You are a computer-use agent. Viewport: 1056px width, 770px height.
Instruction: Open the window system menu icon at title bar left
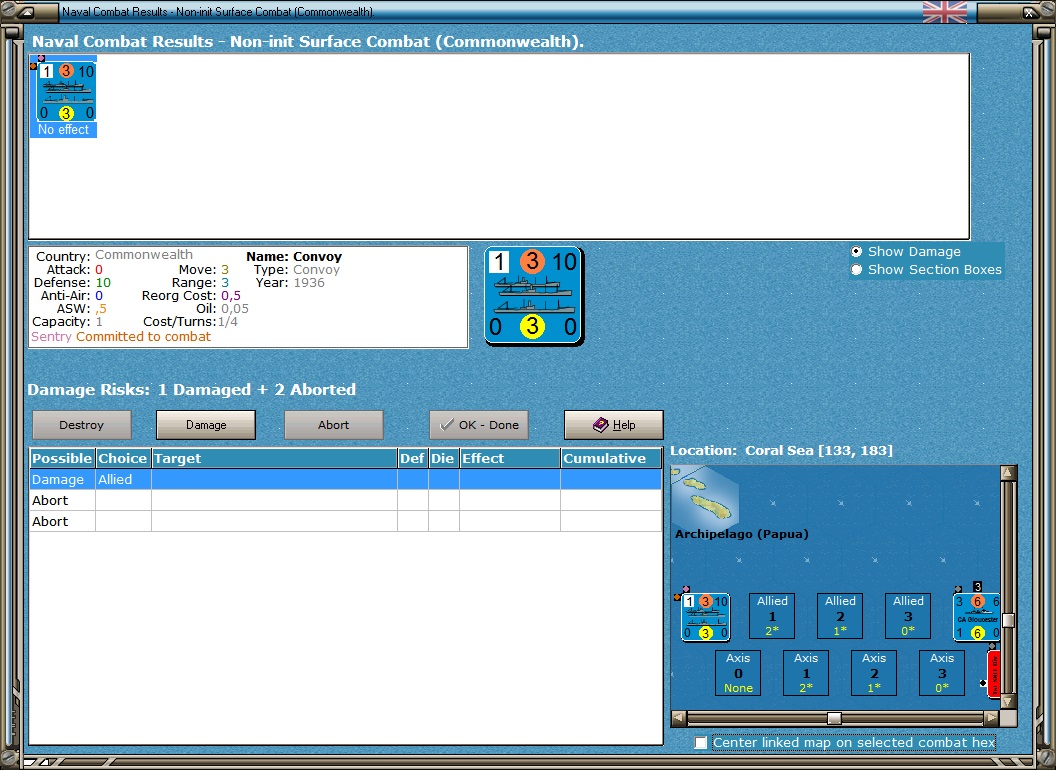(x=25, y=11)
